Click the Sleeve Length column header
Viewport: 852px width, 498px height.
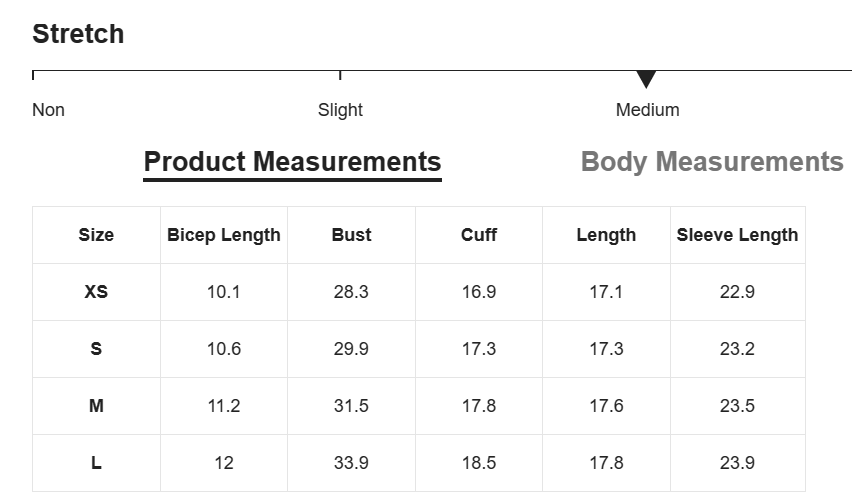(x=737, y=235)
